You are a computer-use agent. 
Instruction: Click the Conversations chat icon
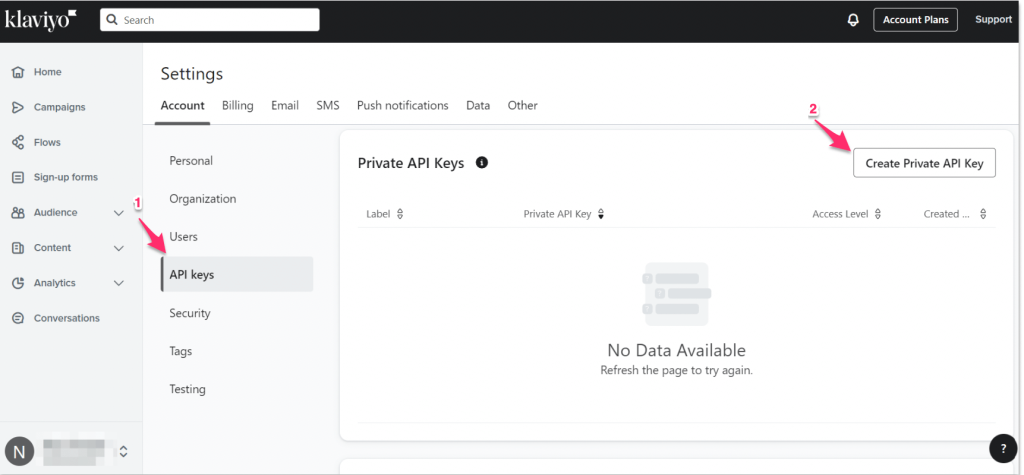(18, 318)
